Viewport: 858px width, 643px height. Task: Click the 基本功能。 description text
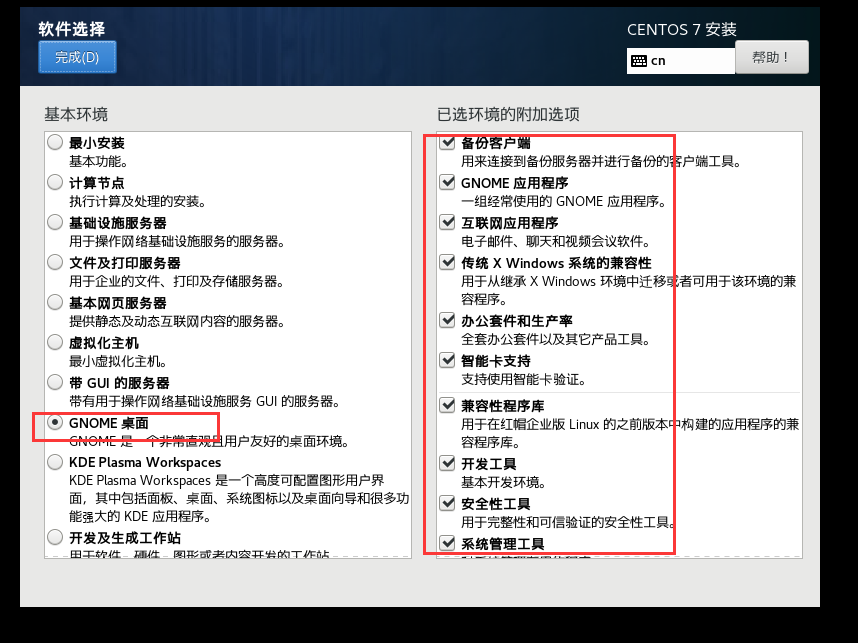98,161
